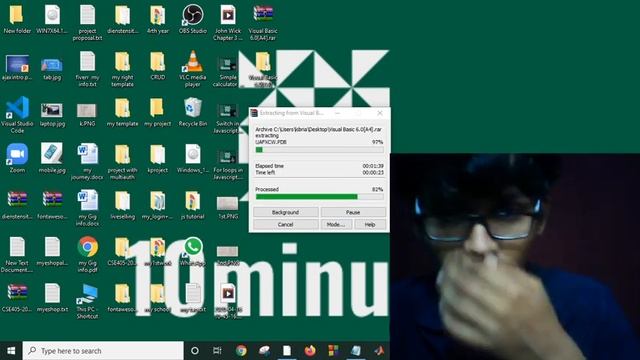This screenshot has width=640, height=360.
Task: Select the New Text Document file
Action: pos(17,255)
